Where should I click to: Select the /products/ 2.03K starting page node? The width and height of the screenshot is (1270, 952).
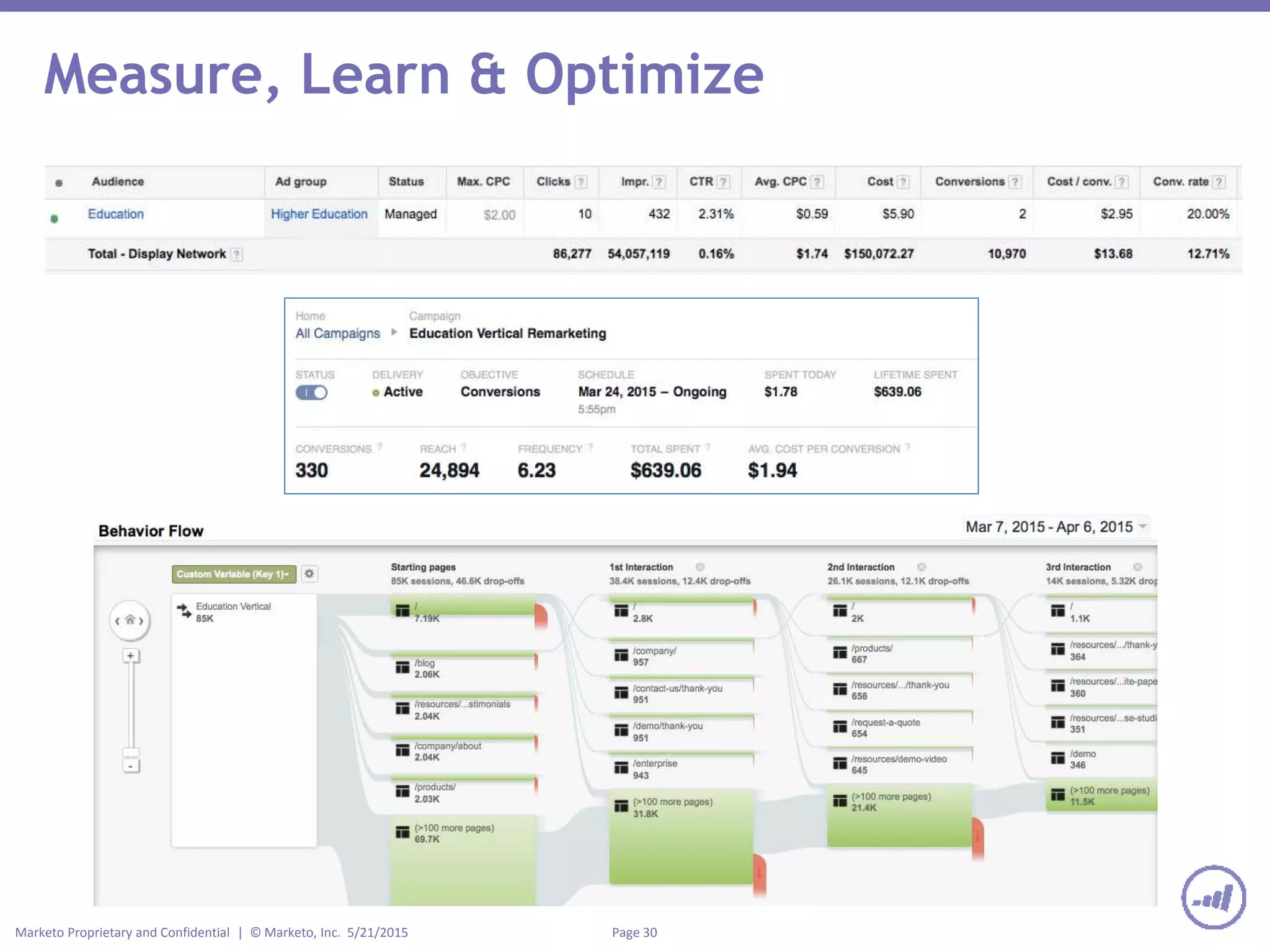point(463,790)
